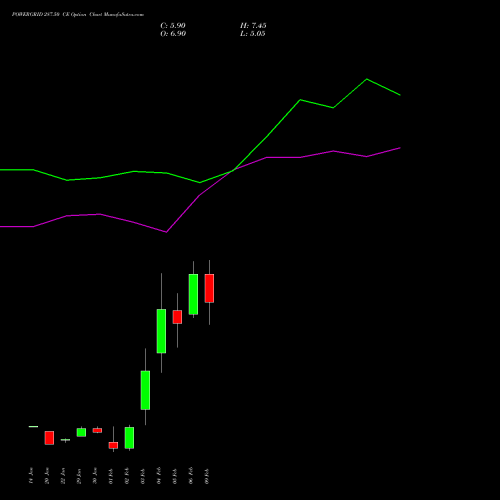Viewport: 500px width, 500px height.
Task: Select the 20 Jan date label
Action: click(x=47, y=476)
